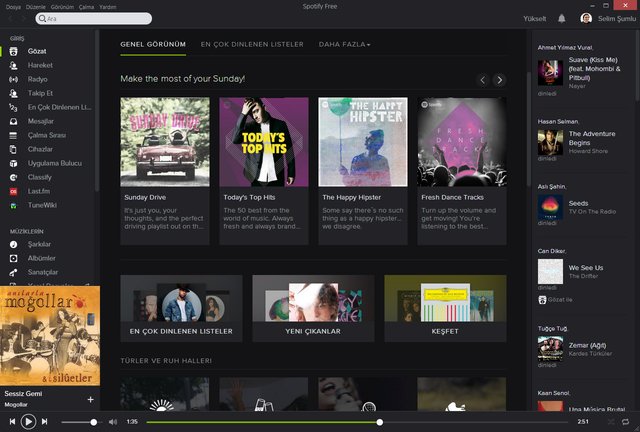Click the Moğollar artist name under title

tap(16, 405)
